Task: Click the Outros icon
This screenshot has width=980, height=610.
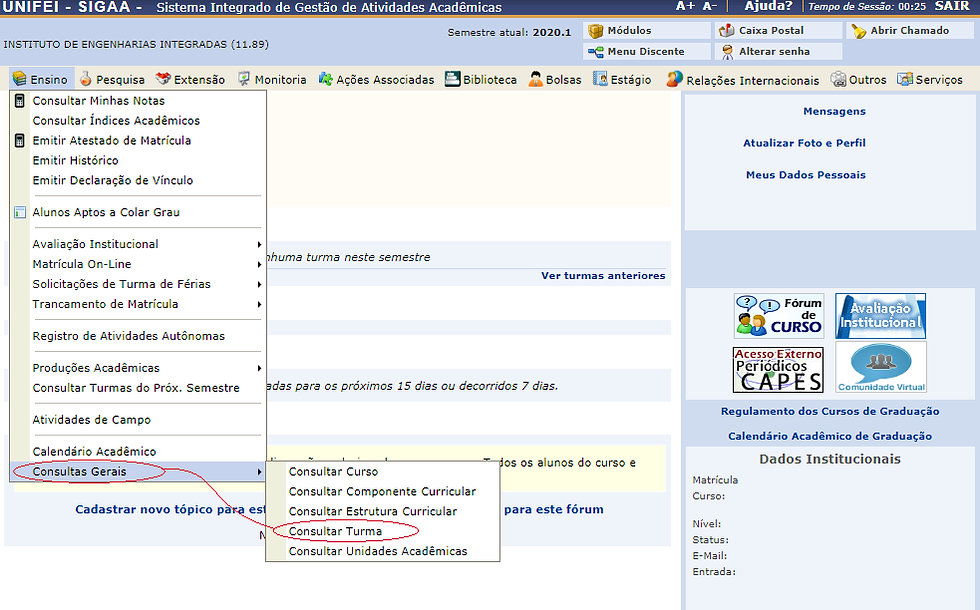Action: [838, 79]
